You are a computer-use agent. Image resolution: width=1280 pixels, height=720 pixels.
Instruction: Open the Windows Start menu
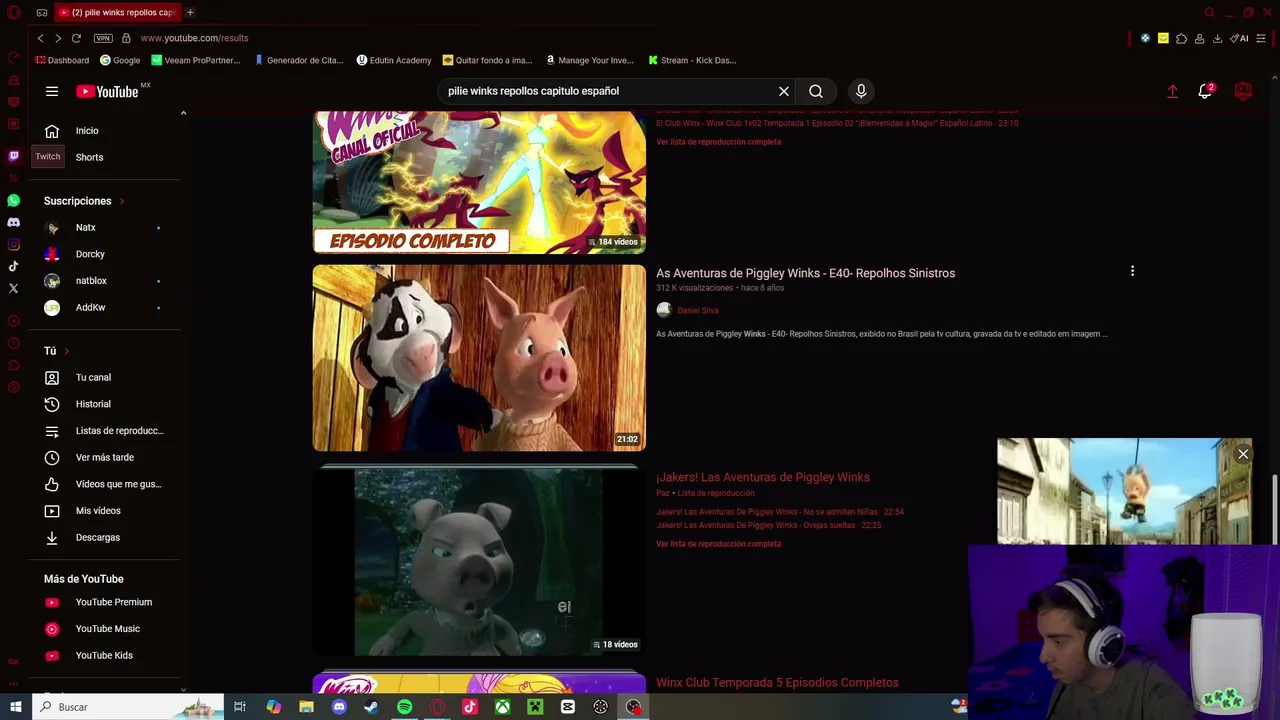[x=16, y=707]
